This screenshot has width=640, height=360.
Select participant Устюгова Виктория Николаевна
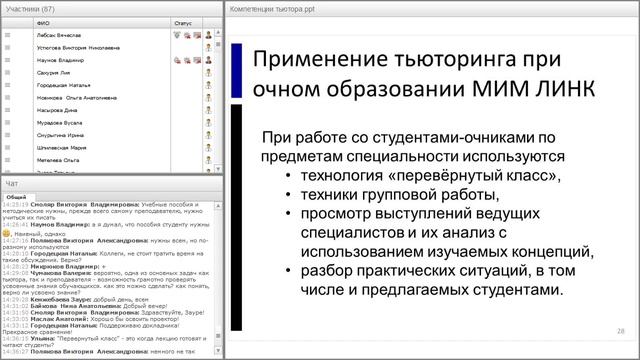click(78, 48)
